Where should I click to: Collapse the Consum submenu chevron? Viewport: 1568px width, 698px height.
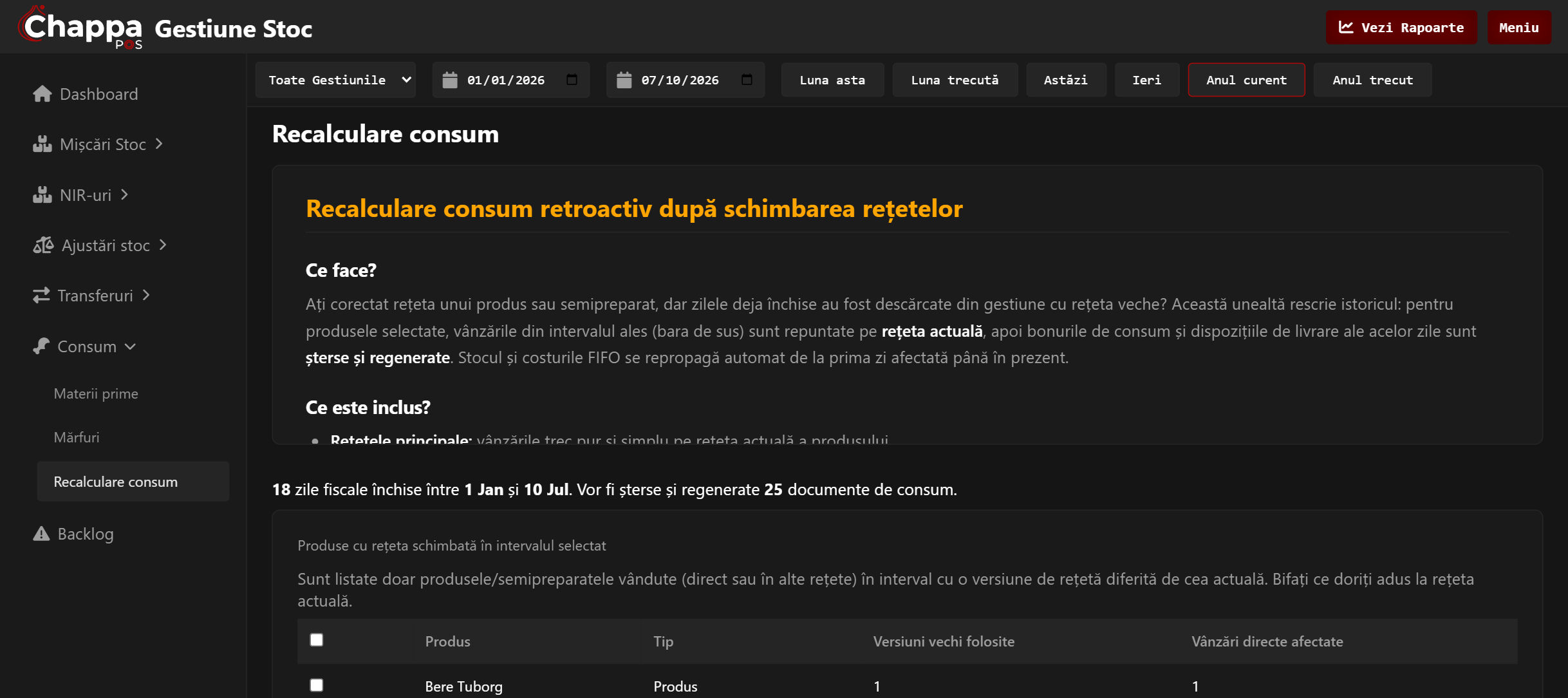tap(130, 346)
